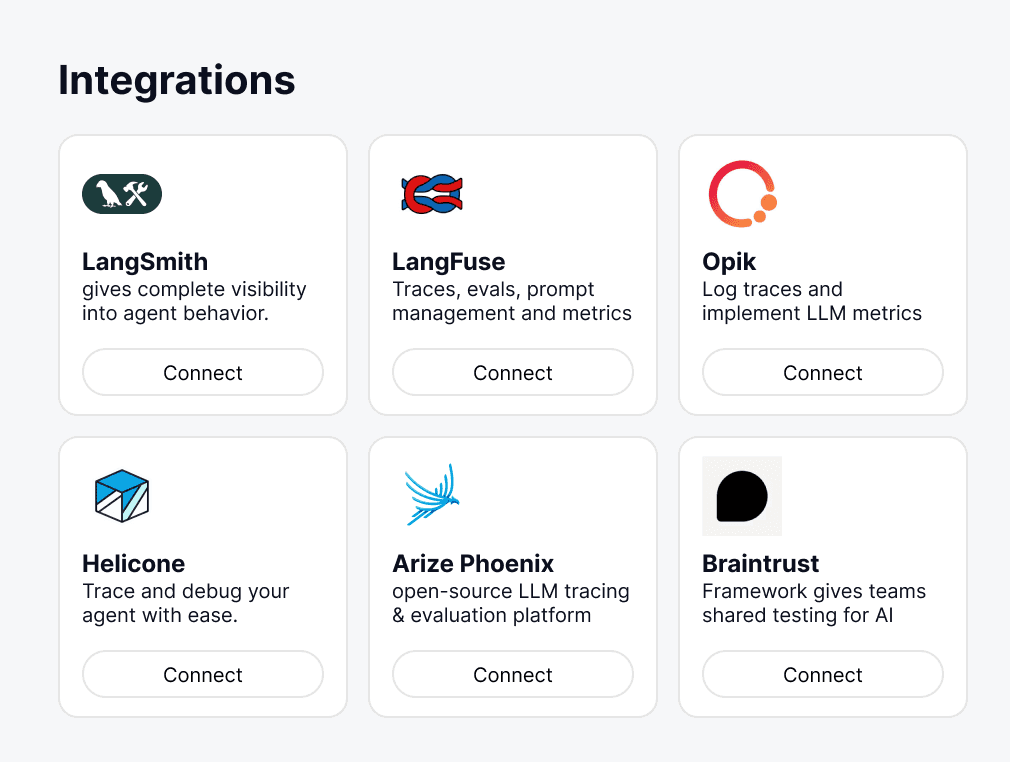Screen dimensions: 1010x762
Task: Click the Opik orange circle logo
Action: [x=742, y=194]
